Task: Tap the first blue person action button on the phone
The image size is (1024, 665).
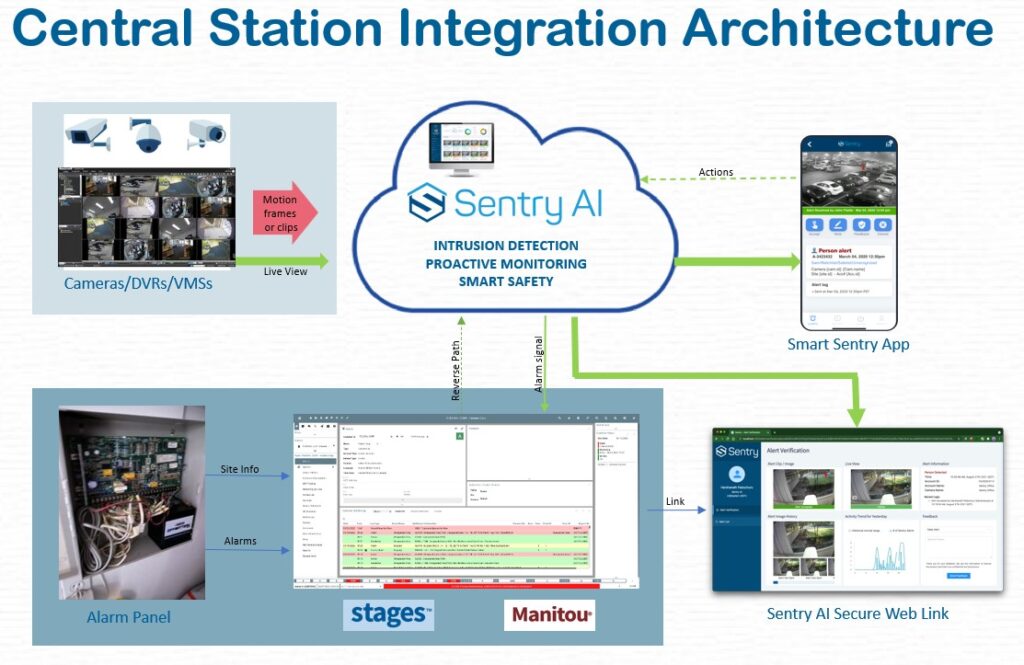Action: tap(814, 225)
